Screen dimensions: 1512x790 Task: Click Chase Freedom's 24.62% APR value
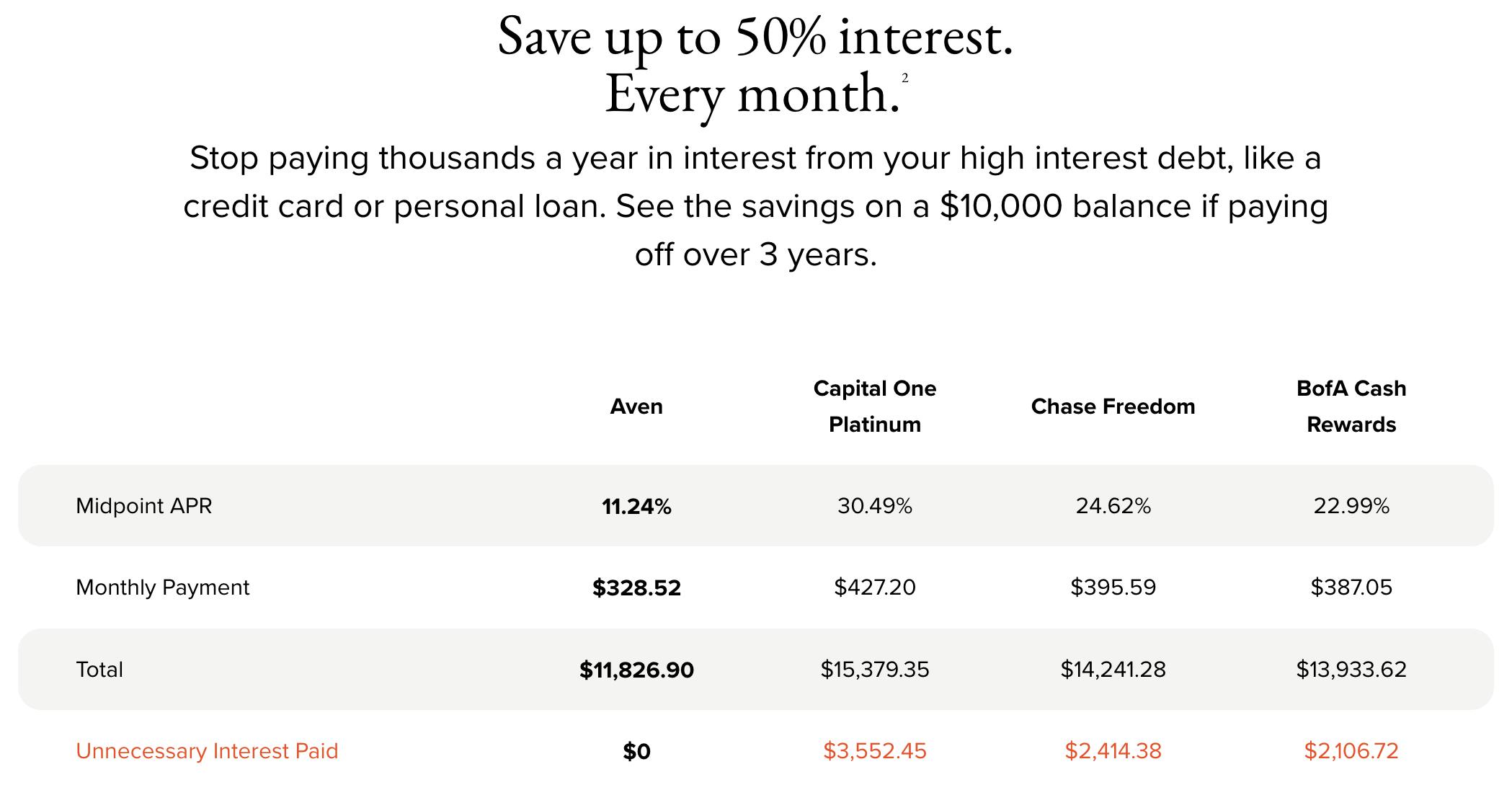[1113, 506]
